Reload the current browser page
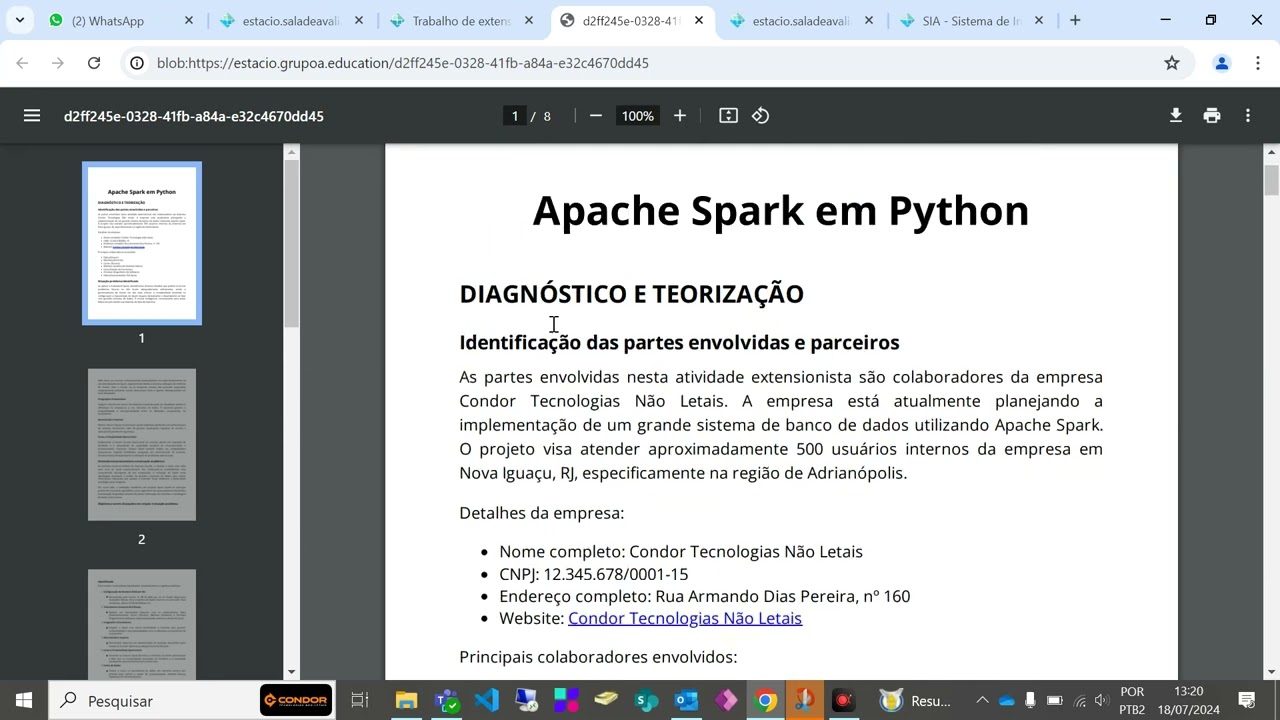The image size is (1280, 720). point(94,63)
